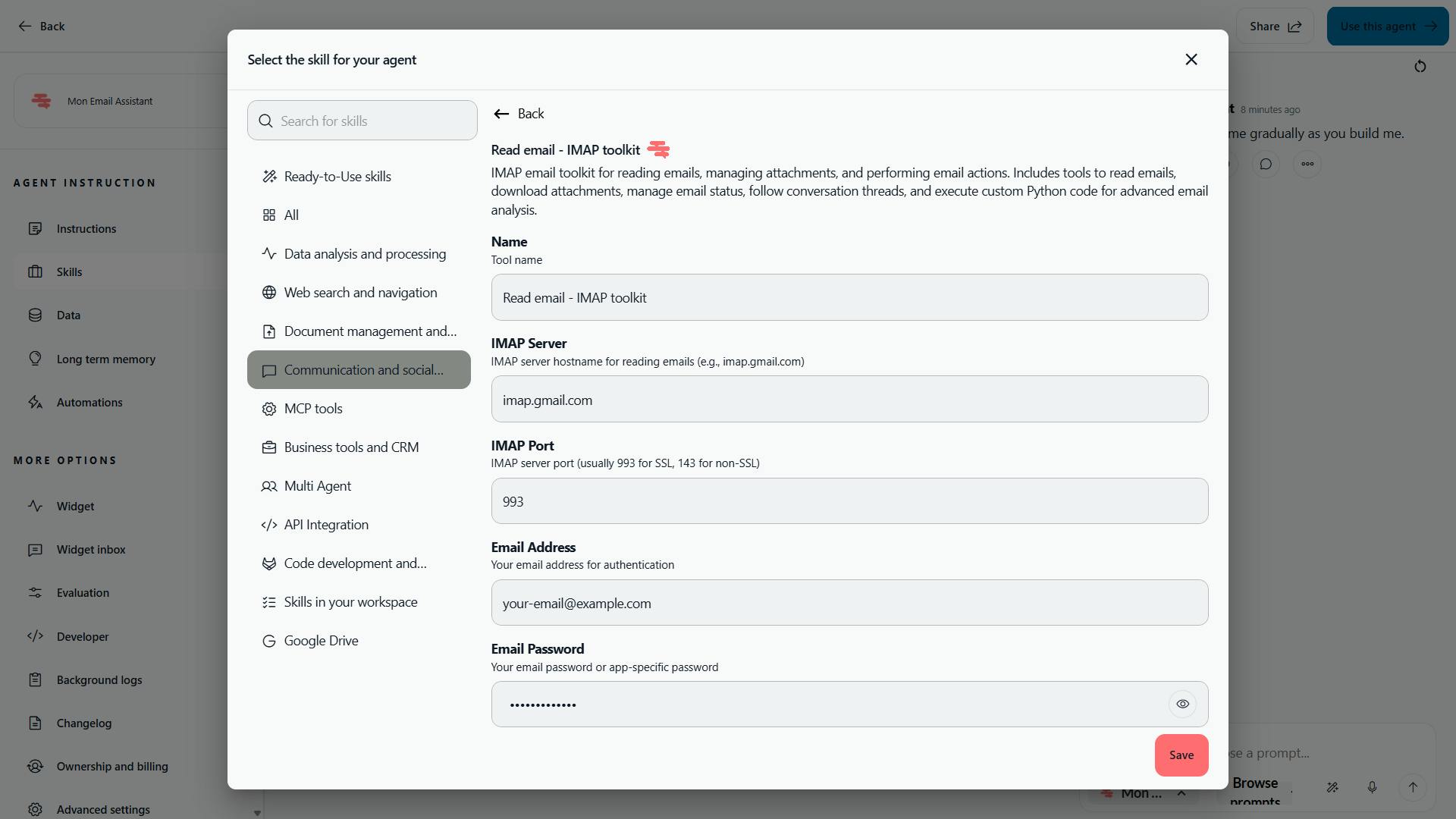The height and width of the screenshot is (819, 1456).
Task: Open Multi Agent skills category
Action: click(317, 486)
